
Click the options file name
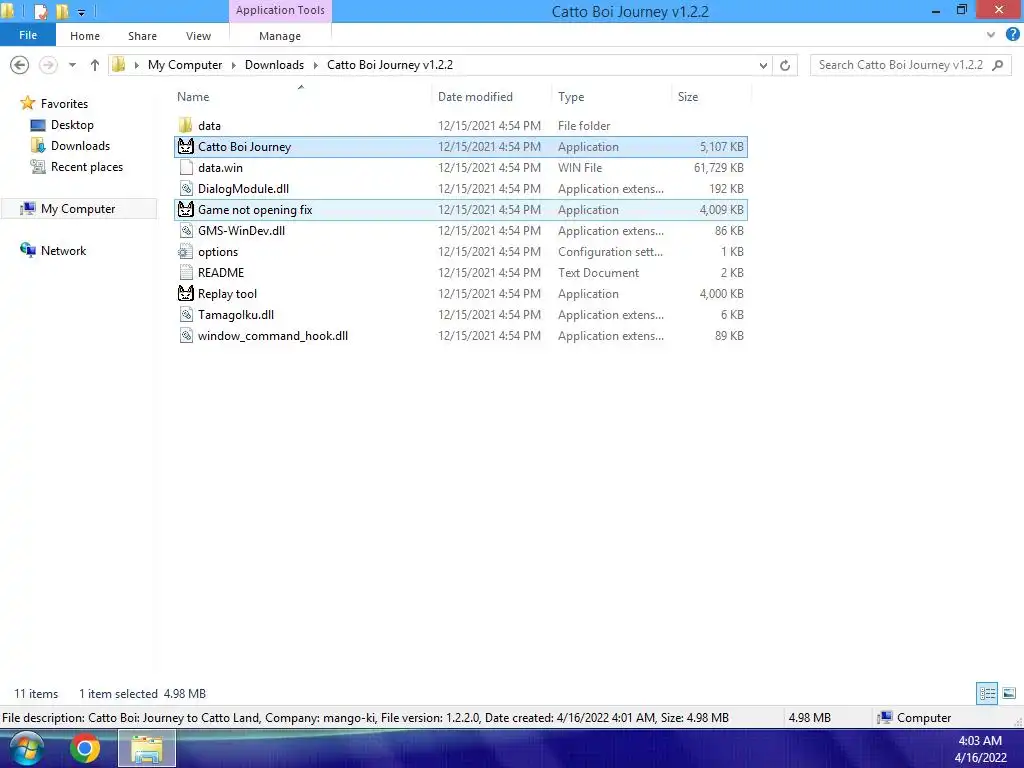(217, 251)
